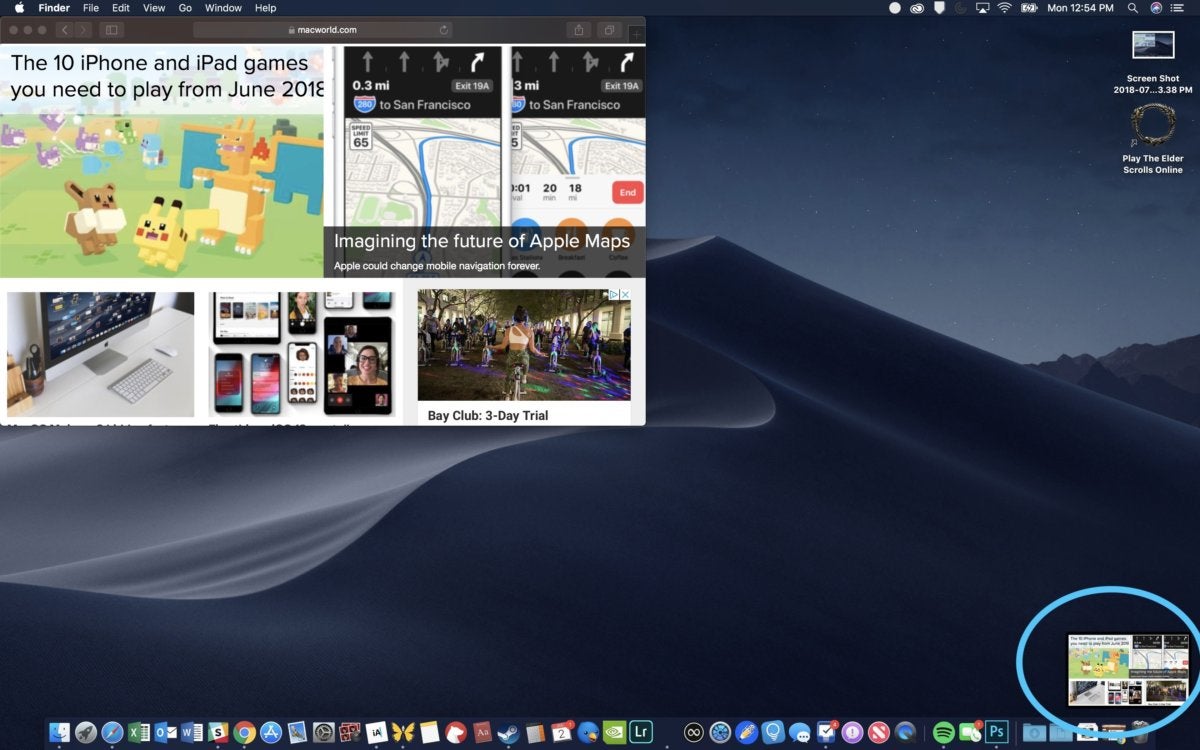Launch Adobe Lightroom from the Dock
The image size is (1200, 750).
(641, 733)
